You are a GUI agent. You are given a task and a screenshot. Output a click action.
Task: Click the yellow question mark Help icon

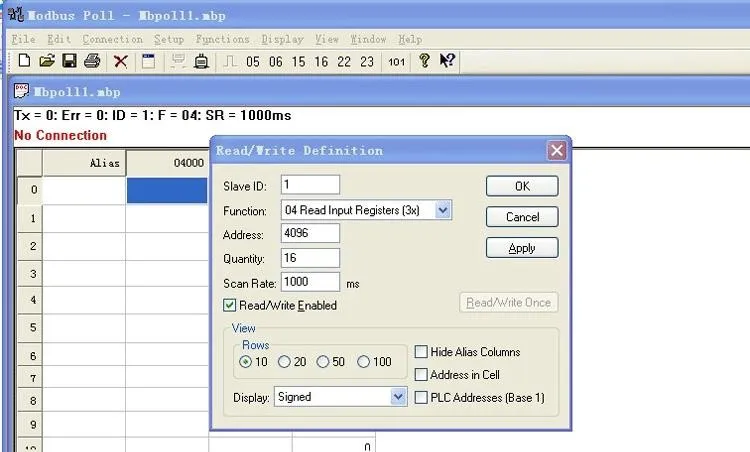coord(424,61)
